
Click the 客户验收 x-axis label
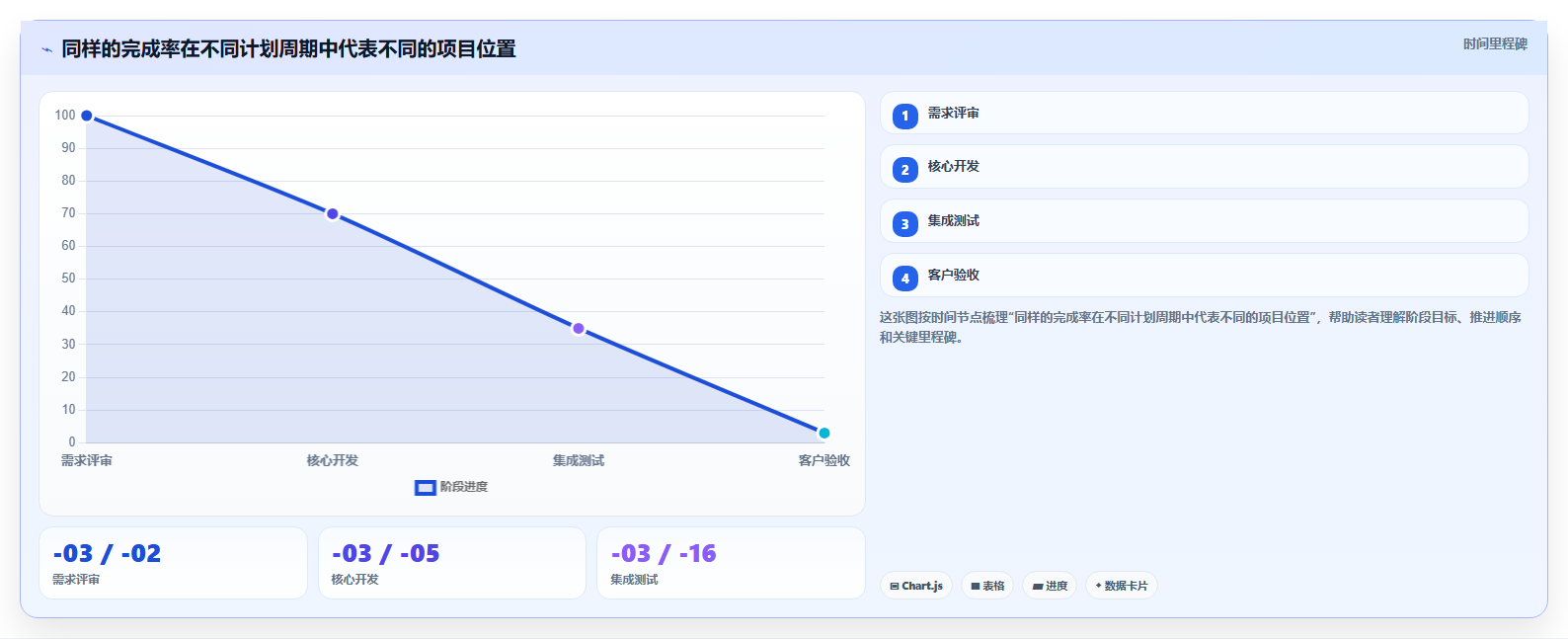pos(824,461)
